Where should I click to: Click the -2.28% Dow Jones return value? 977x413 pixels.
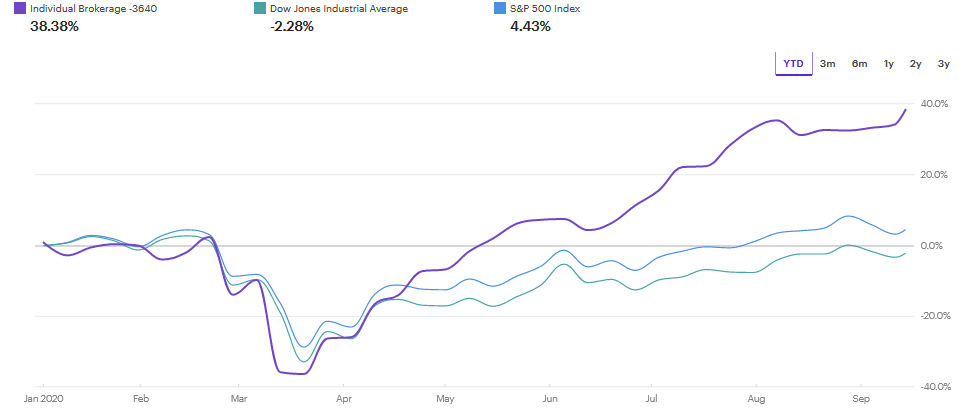coord(291,26)
